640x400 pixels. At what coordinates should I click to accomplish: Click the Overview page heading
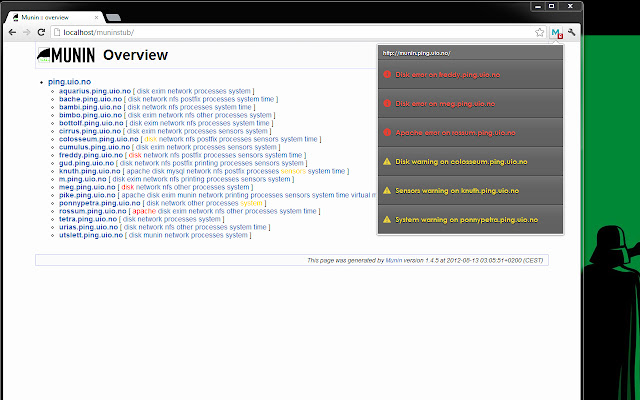coord(136,55)
